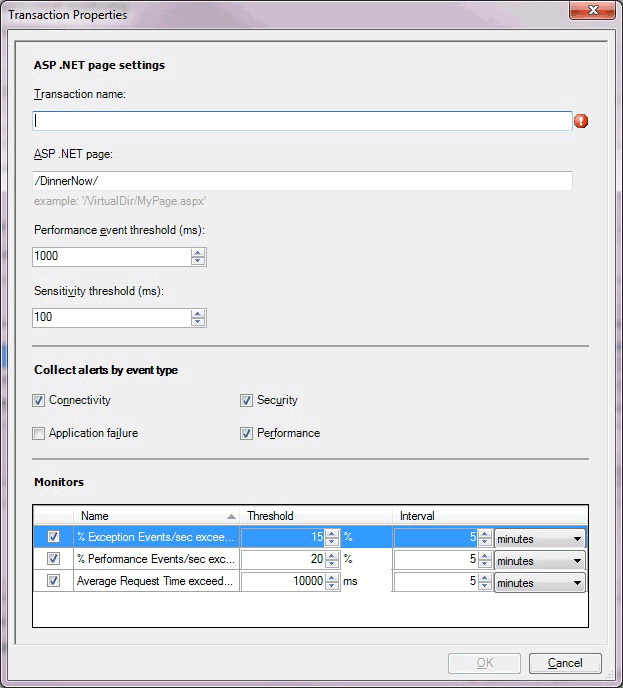
Task: Enable the Application failure checkbox
Action: (x=39, y=434)
